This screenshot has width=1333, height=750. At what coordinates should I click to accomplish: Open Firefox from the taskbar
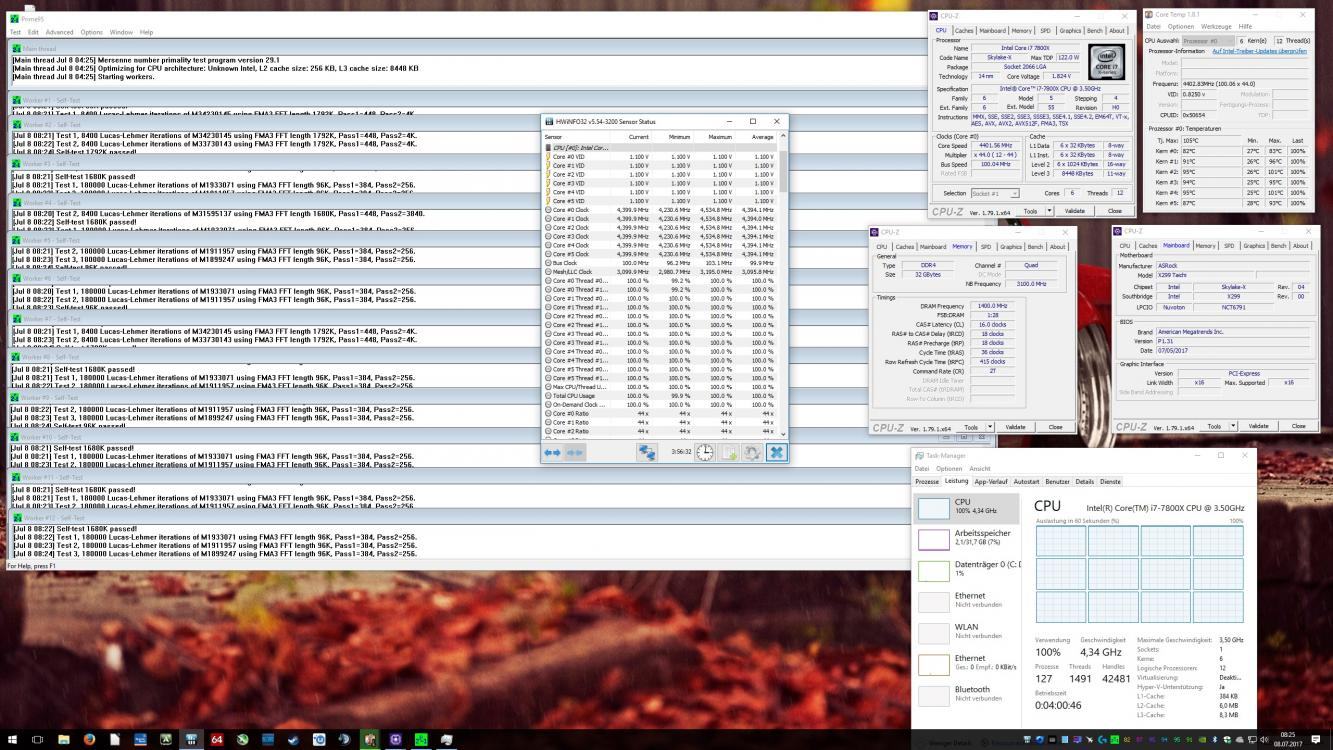[89, 740]
